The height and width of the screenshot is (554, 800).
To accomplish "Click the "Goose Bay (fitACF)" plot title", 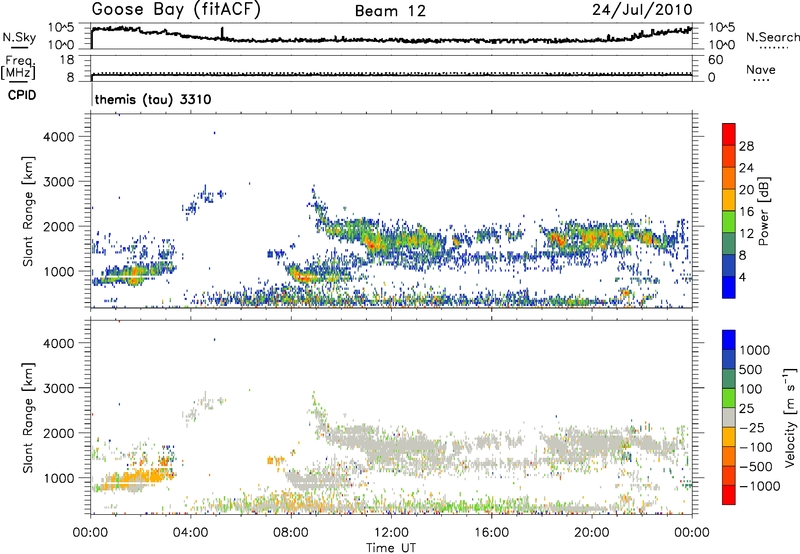I will click(176, 10).
